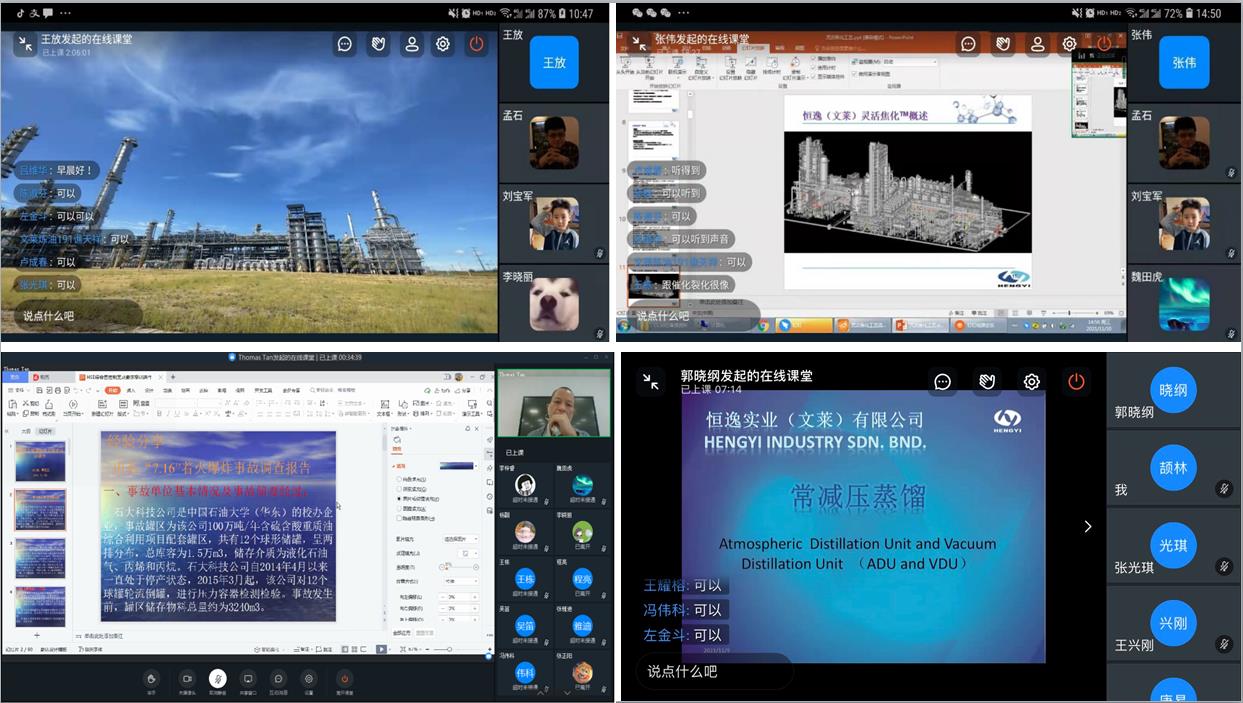Click red power icon in 郭晓纲's classroom
Viewport: 1243px width, 703px height.
click(1076, 381)
